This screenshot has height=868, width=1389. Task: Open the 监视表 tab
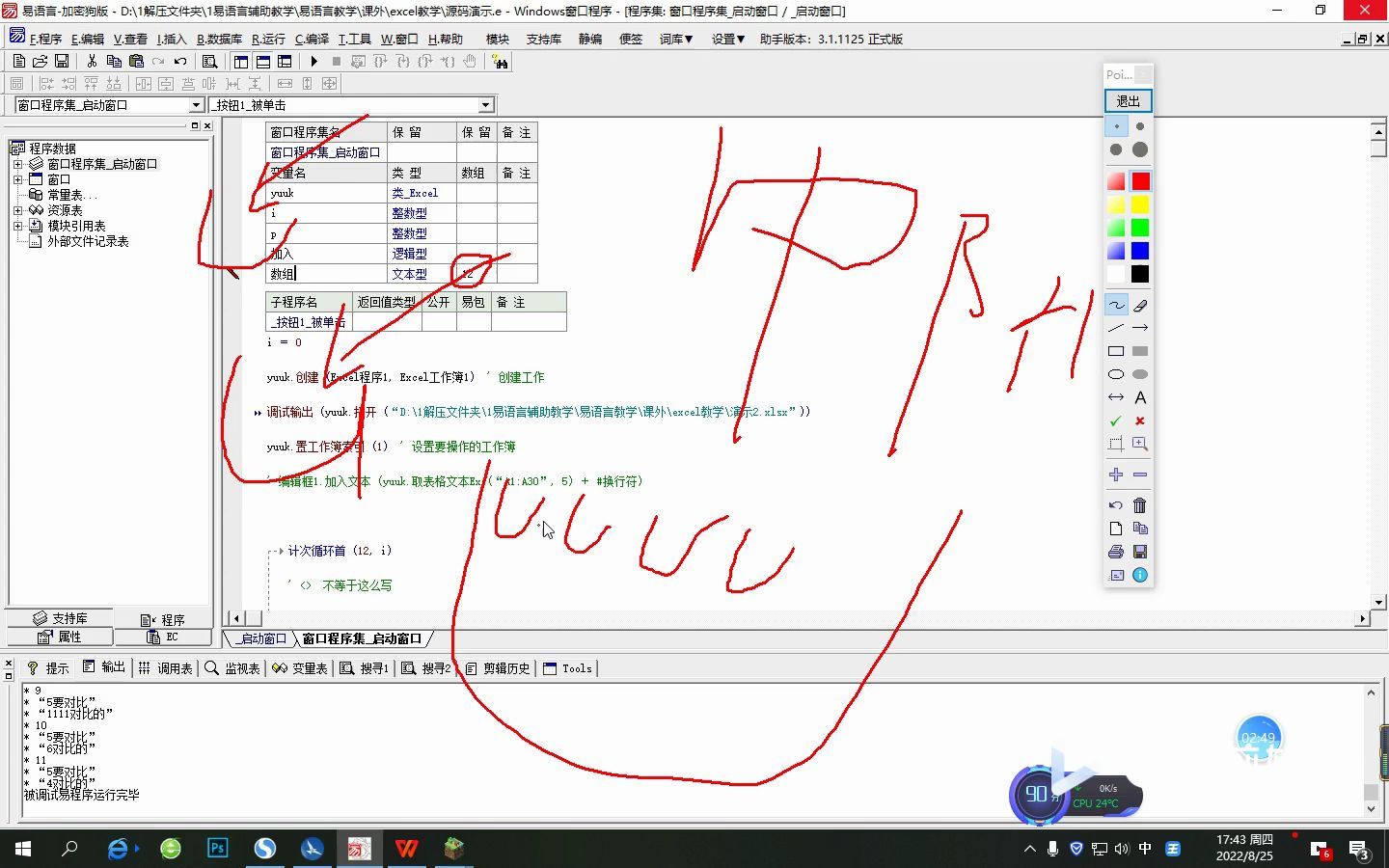point(231,668)
